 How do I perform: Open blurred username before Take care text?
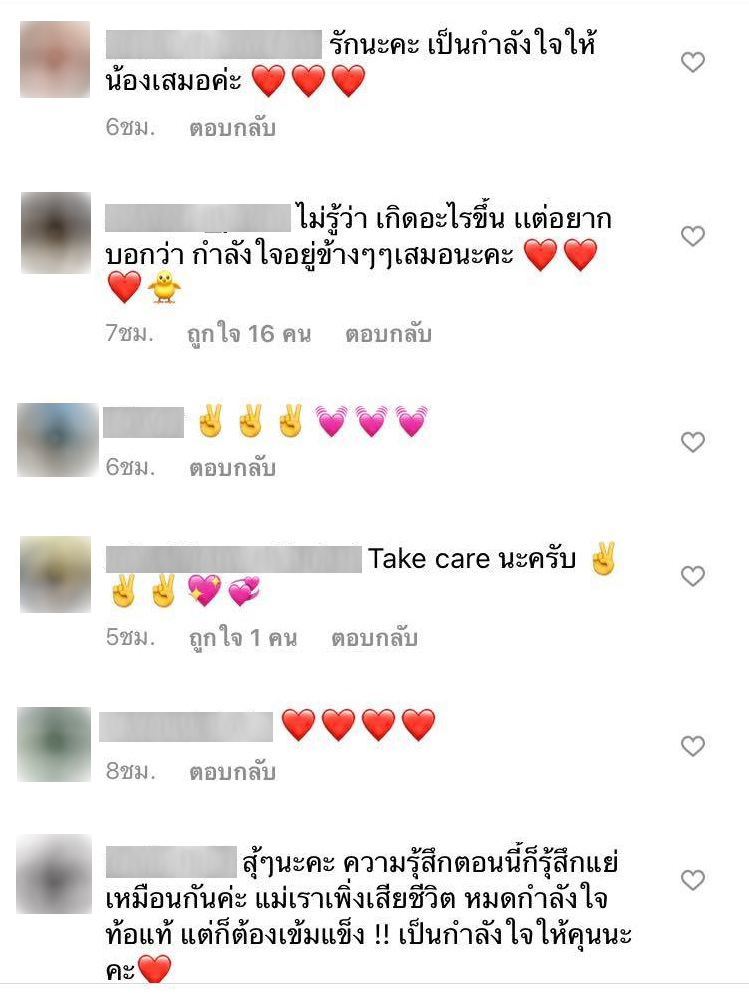pyautogui.click(x=234, y=559)
